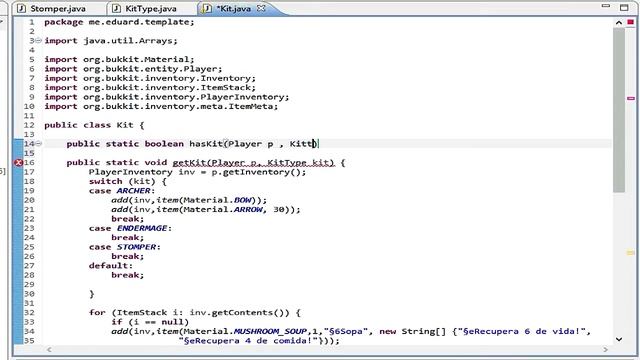Collapse the hasKit method at line 14
This screenshot has width=640, height=360.
pos(38,144)
